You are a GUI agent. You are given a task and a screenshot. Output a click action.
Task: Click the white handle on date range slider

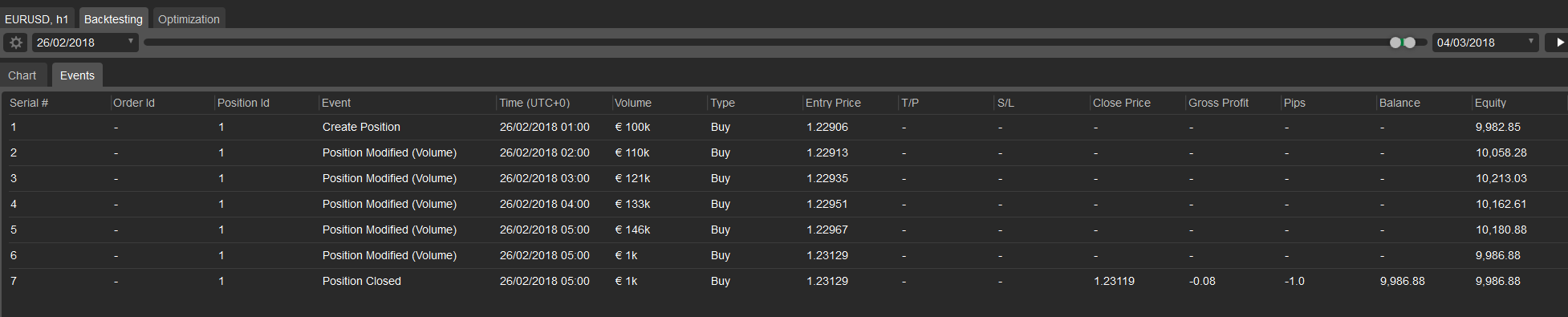point(1409,43)
